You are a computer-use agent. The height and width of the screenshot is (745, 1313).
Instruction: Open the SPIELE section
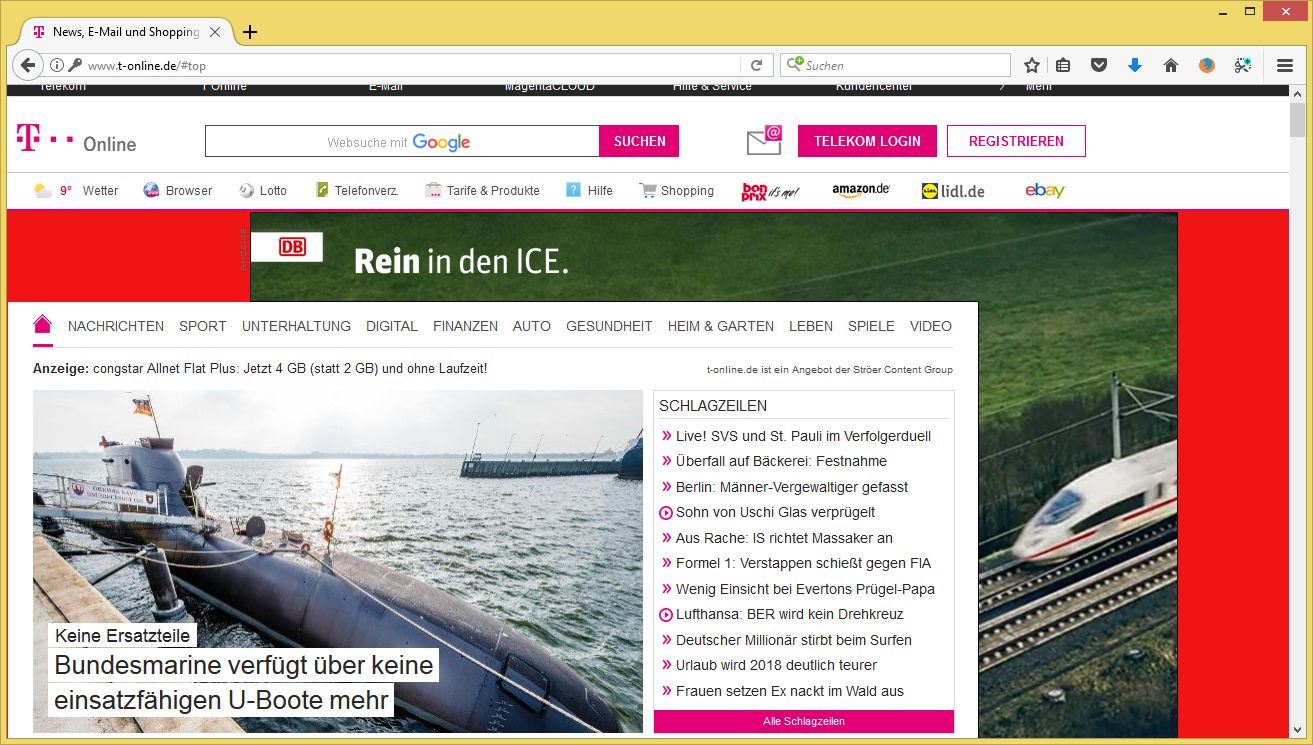[x=871, y=326]
